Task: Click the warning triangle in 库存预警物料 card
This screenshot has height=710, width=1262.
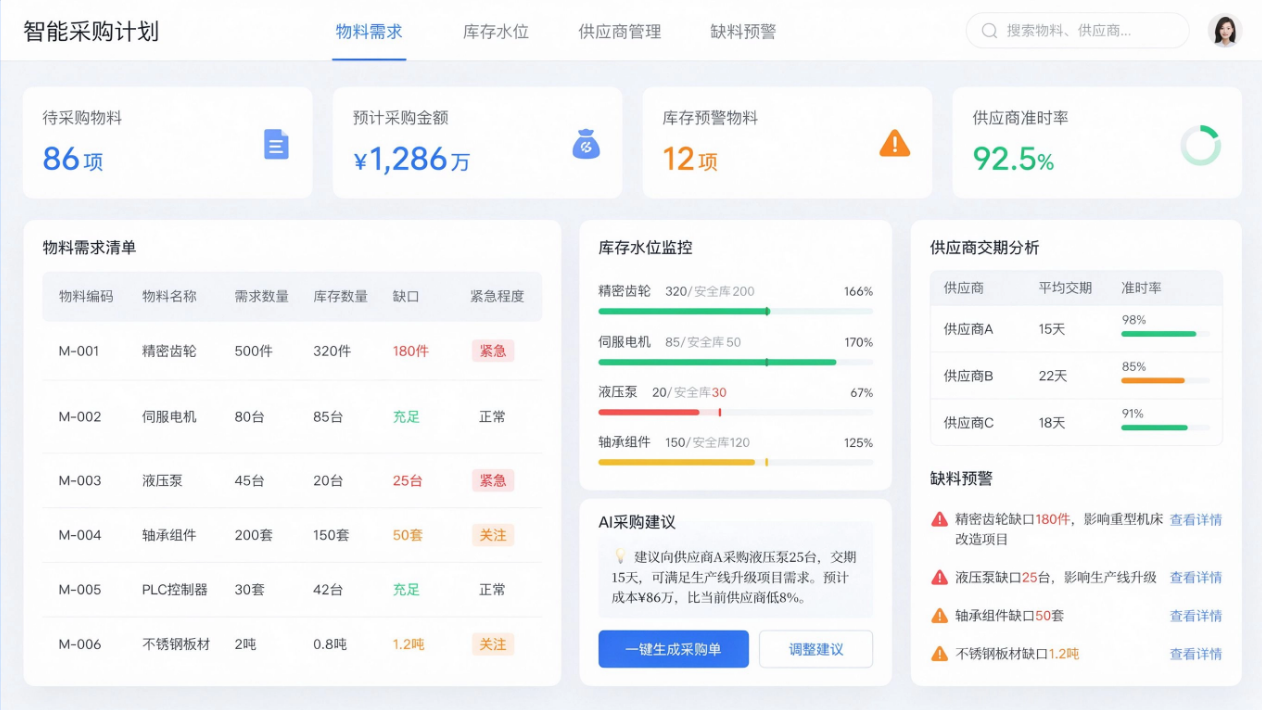Action: tap(895, 144)
